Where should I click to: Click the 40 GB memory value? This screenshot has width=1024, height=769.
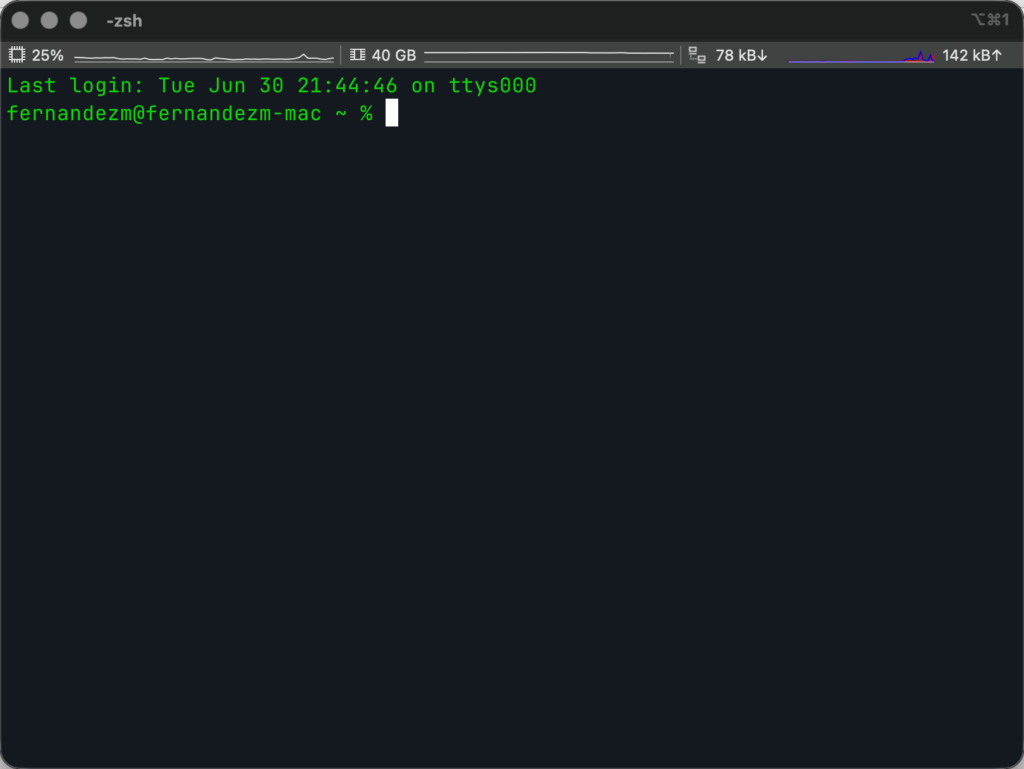coord(394,55)
